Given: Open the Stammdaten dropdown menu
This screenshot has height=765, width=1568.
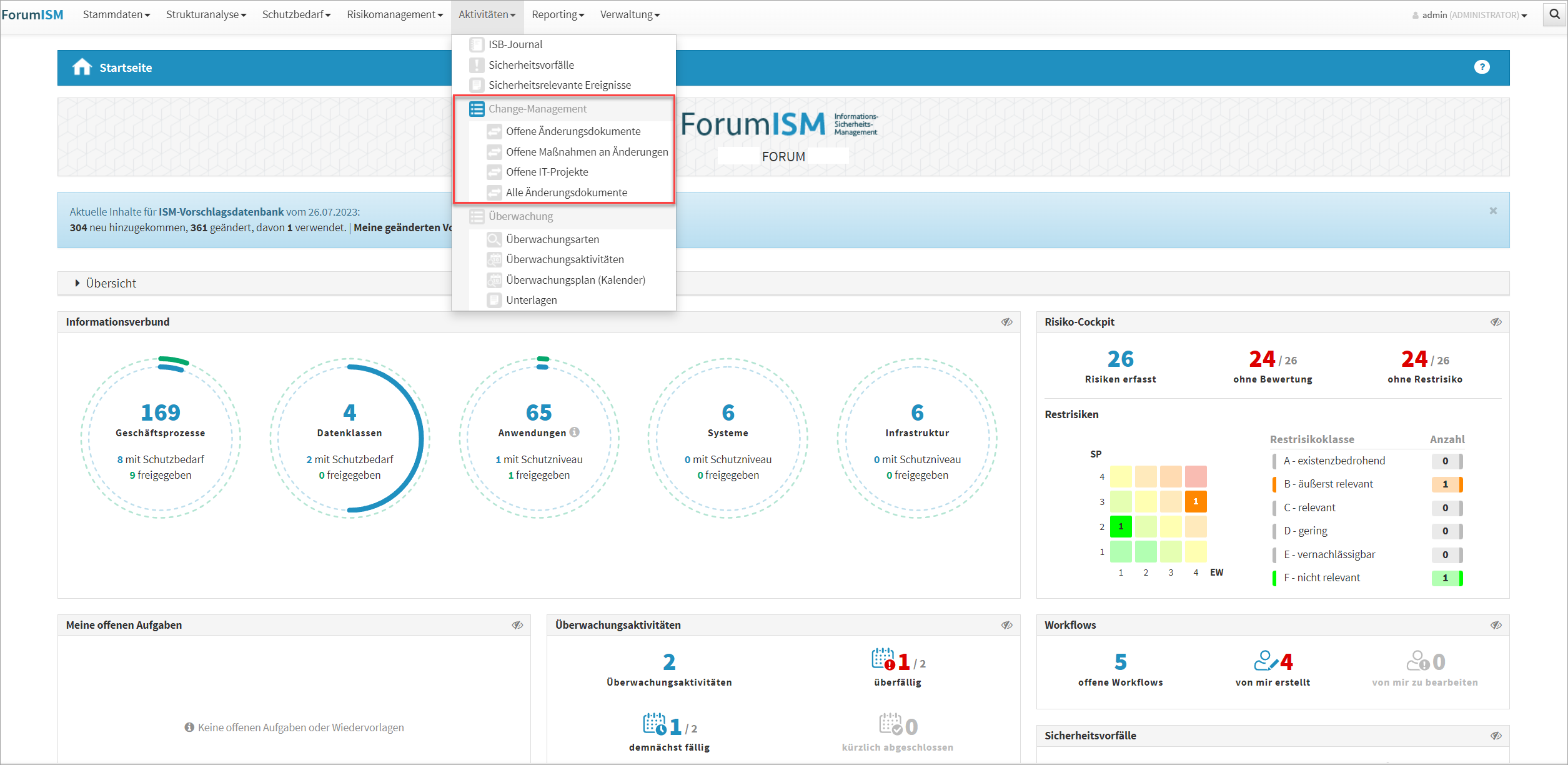Looking at the screenshot, I should 116,14.
